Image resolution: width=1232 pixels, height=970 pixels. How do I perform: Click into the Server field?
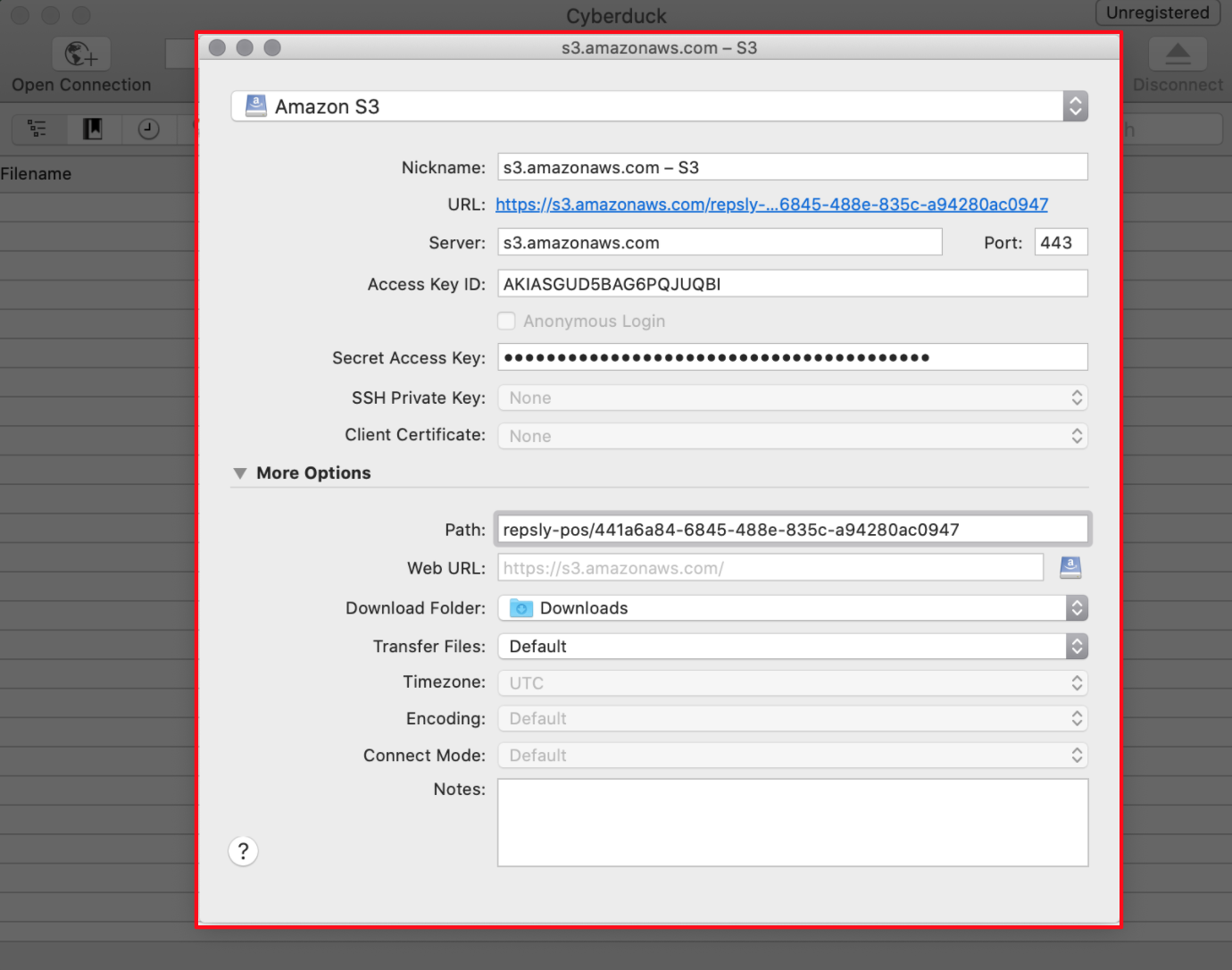click(720, 242)
